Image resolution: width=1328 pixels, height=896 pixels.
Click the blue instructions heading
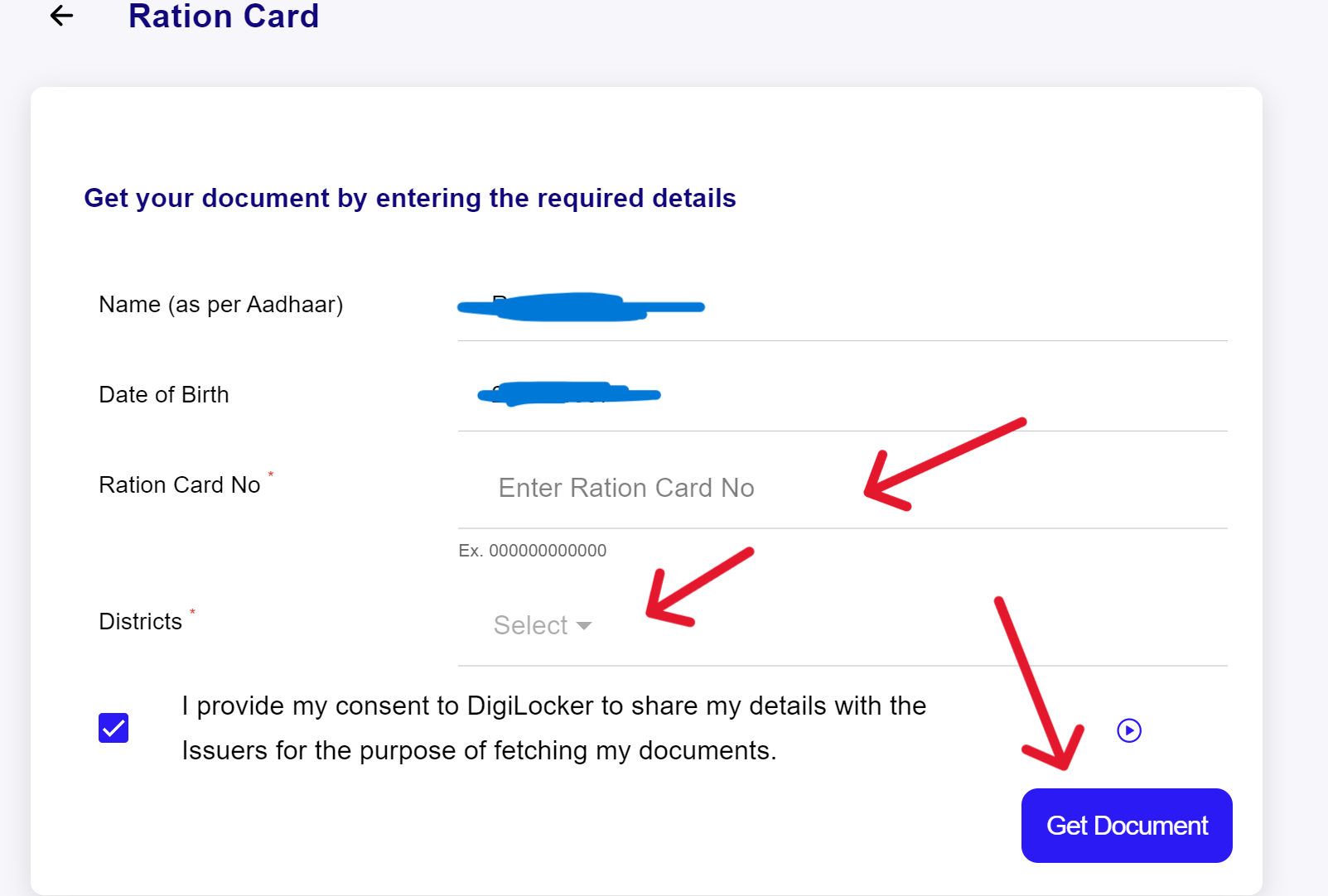coord(409,198)
